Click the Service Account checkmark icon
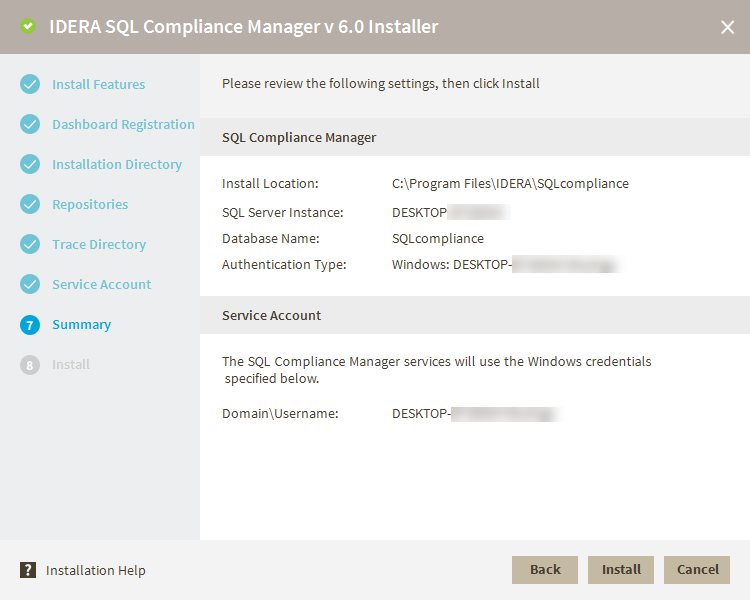 [30, 284]
